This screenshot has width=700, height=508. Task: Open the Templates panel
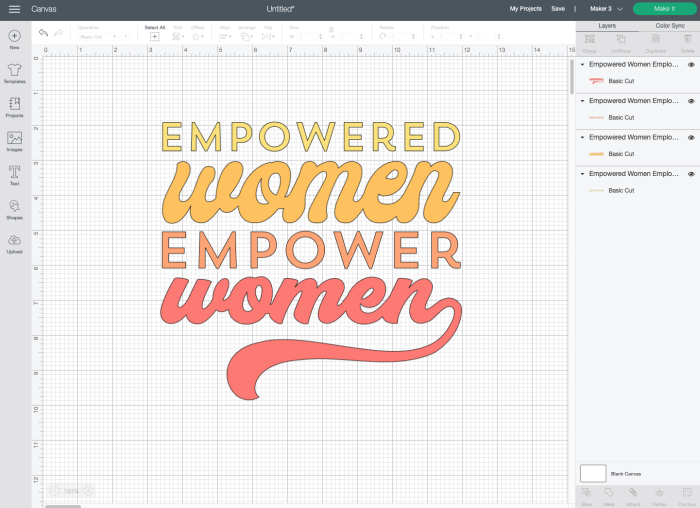[14, 73]
